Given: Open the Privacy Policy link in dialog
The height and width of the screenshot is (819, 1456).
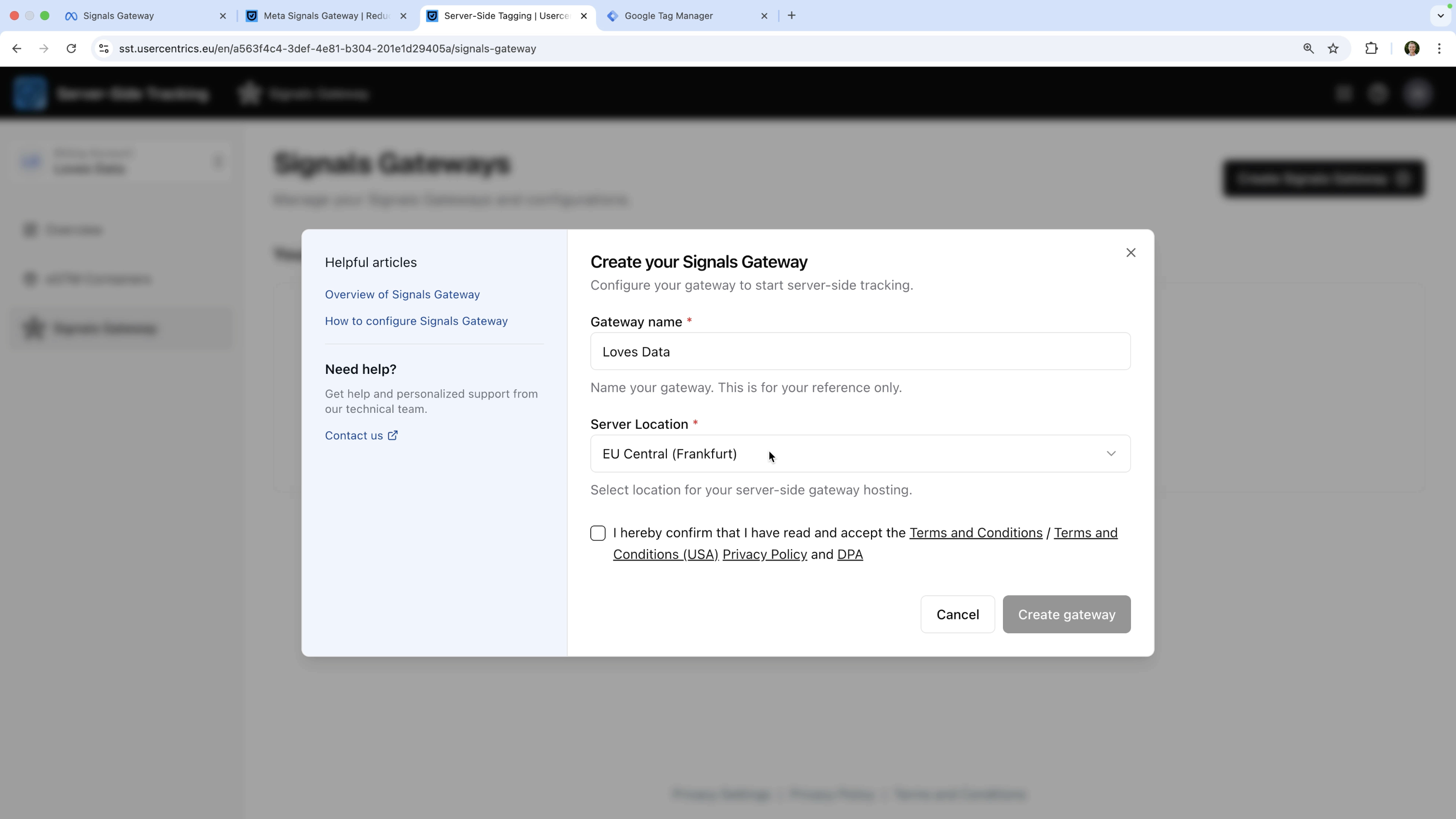Looking at the screenshot, I should click(765, 554).
